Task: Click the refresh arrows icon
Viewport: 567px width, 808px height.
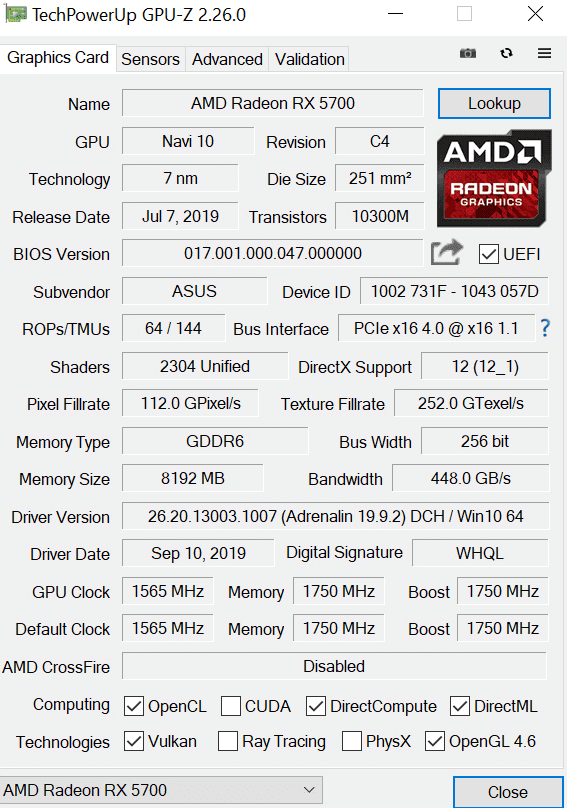Action: click(506, 53)
